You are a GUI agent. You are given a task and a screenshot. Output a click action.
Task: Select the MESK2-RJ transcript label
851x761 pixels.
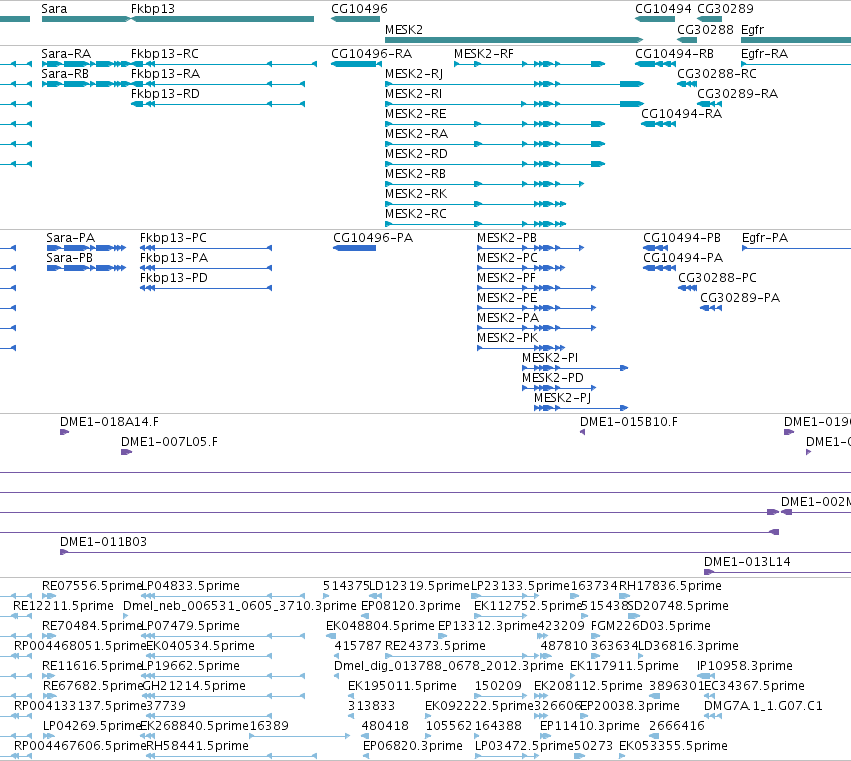pos(414,74)
